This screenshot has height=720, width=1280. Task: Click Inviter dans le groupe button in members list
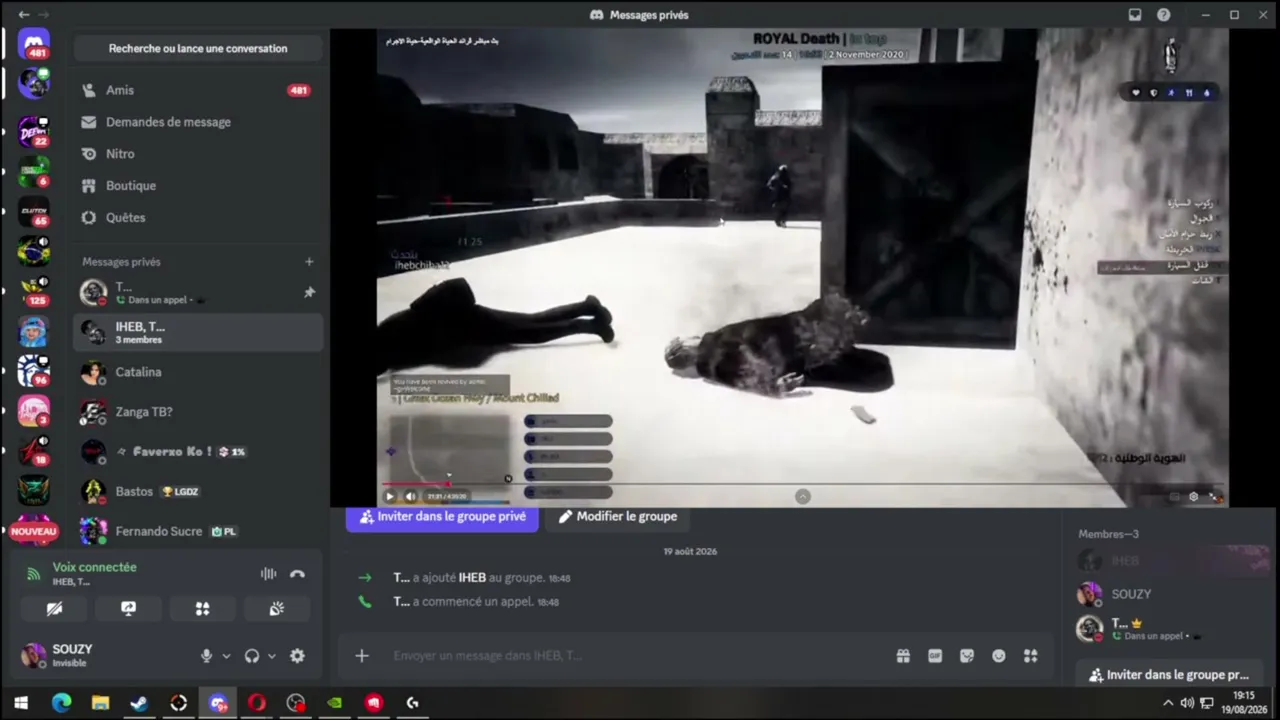1169,675
